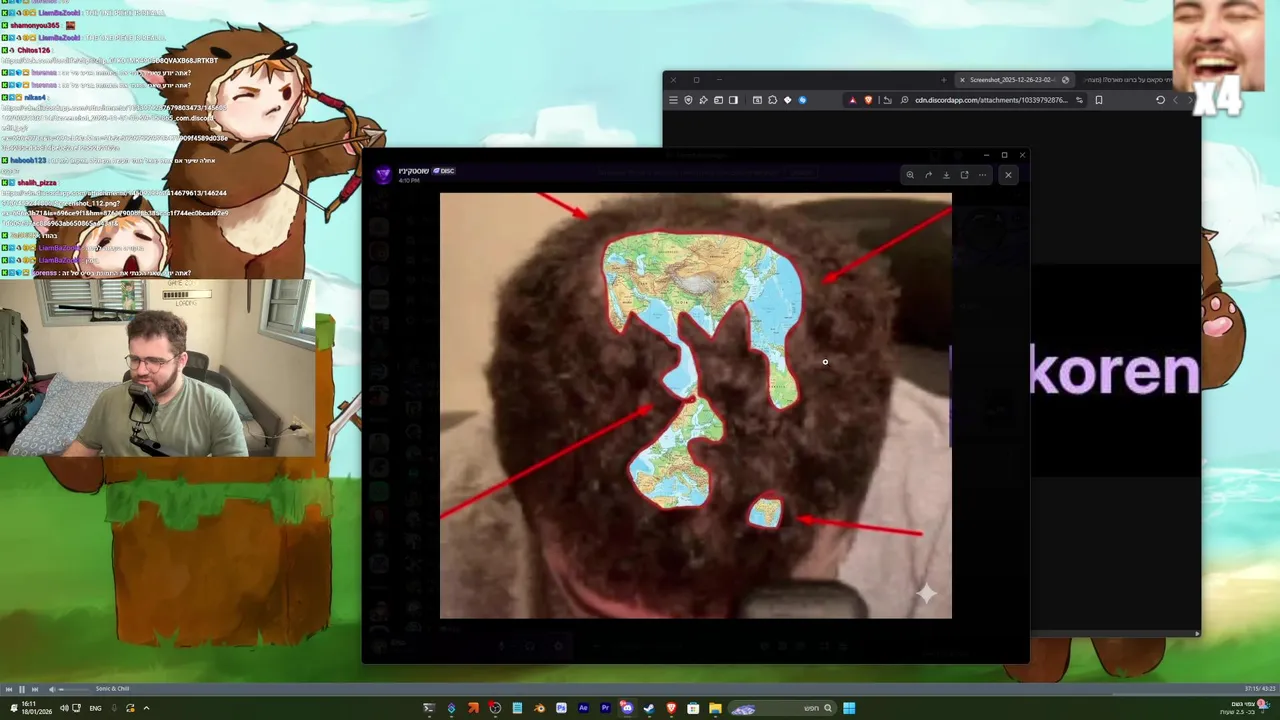This screenshot has width=1280, height=720.
Task: Open Brave extensions puzzle icon
Action: tap(773, 100)
